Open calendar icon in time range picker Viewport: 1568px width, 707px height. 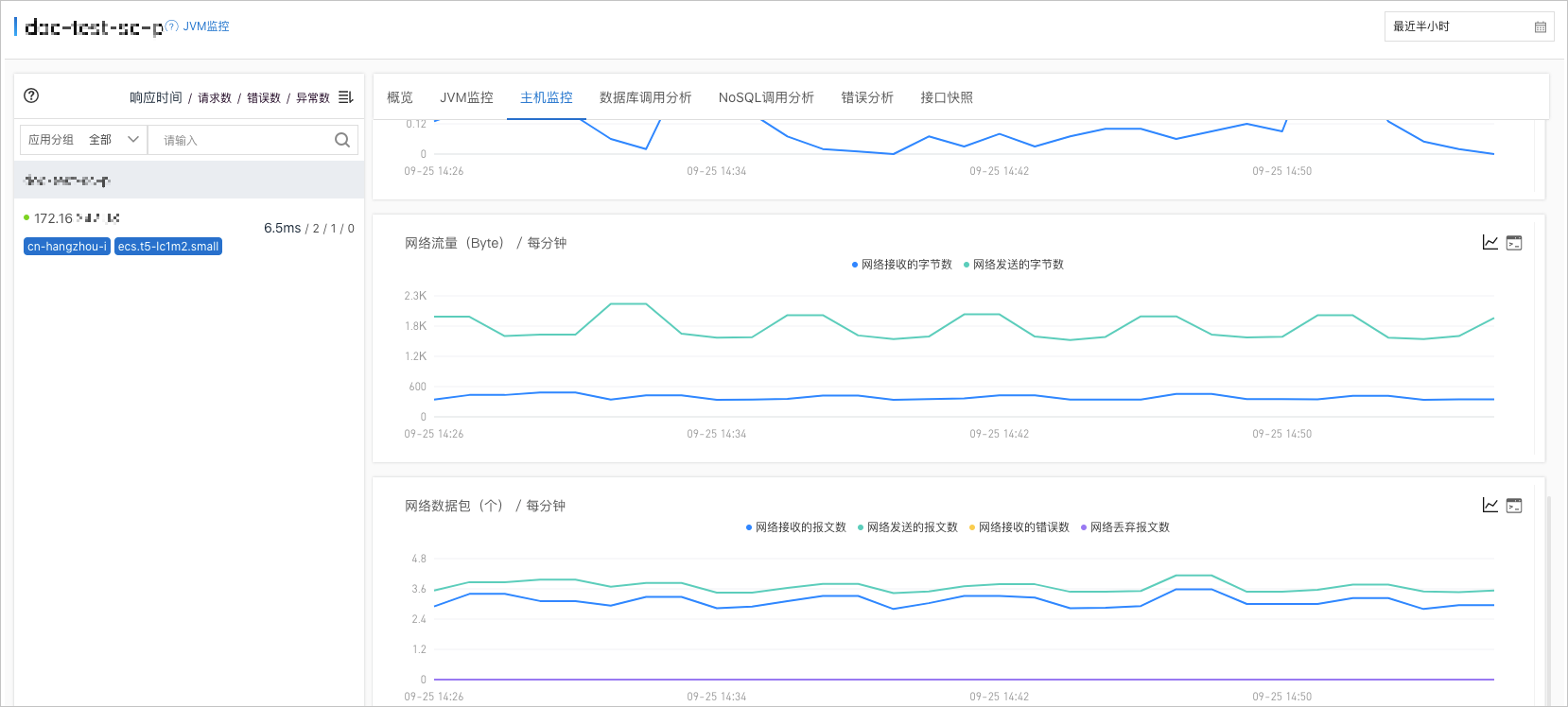point(1541,27)
